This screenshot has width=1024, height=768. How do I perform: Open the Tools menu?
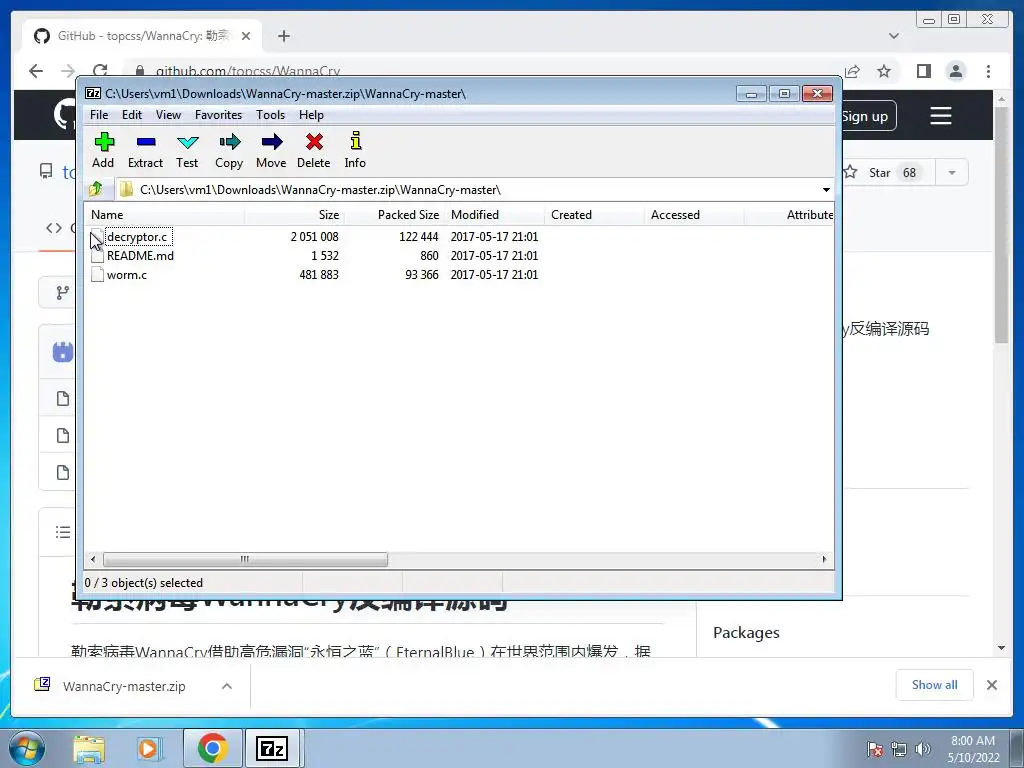click(x=270, y=115)
